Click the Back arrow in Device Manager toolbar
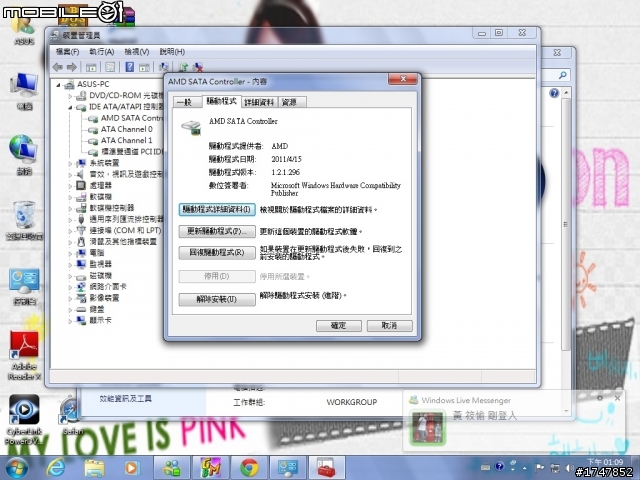Viewport: 640px width, 480px height. 58,67
